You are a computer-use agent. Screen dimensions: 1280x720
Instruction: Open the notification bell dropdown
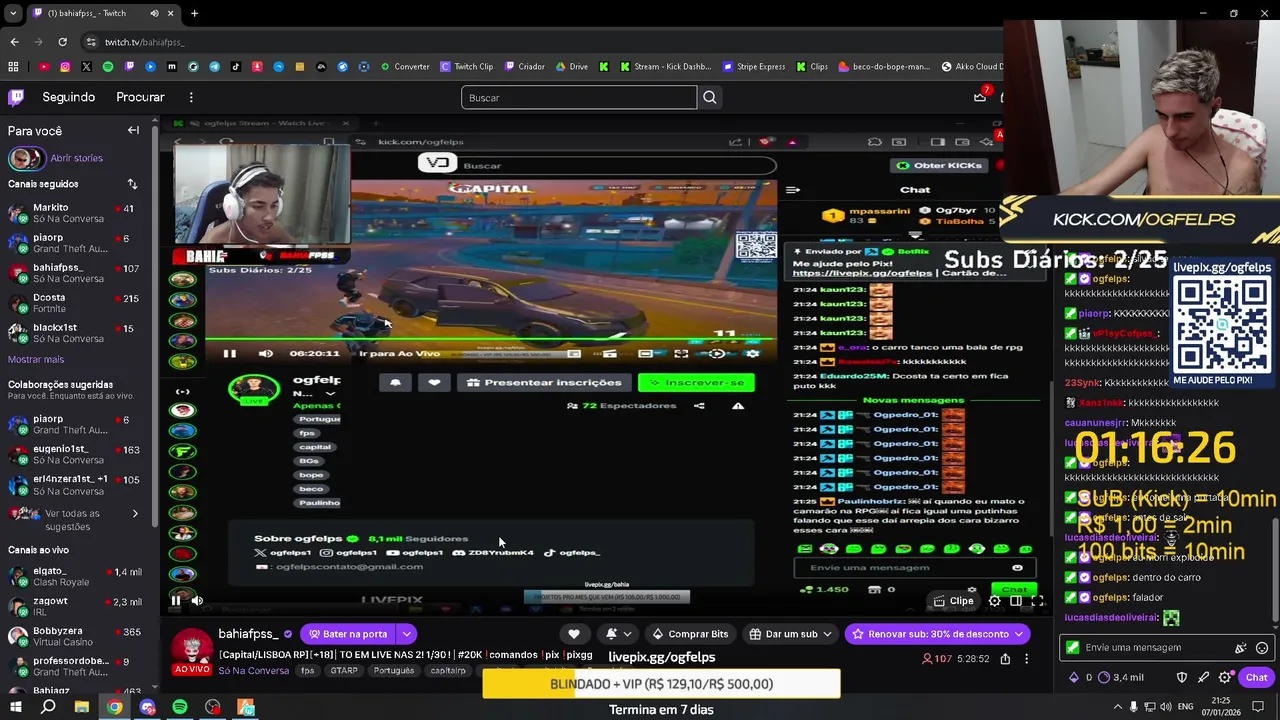(618, 634)
